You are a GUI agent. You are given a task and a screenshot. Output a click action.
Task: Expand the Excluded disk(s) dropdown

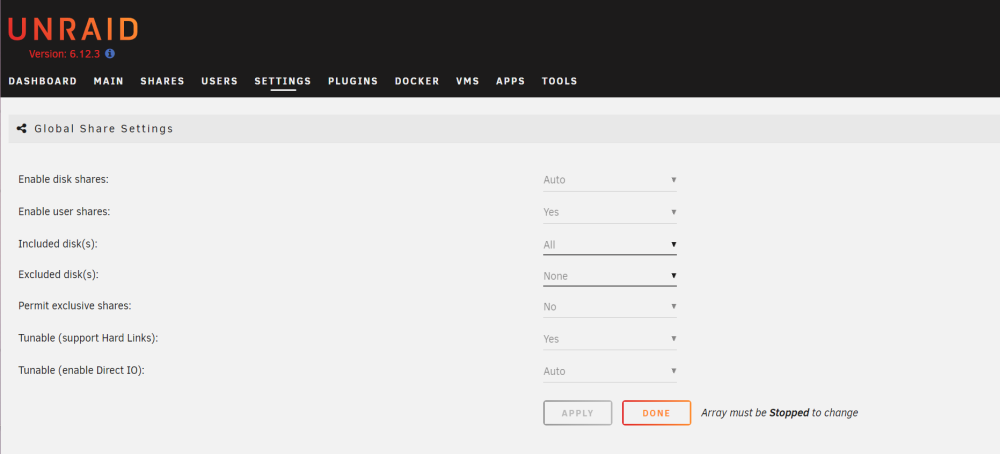coord(610,276)
